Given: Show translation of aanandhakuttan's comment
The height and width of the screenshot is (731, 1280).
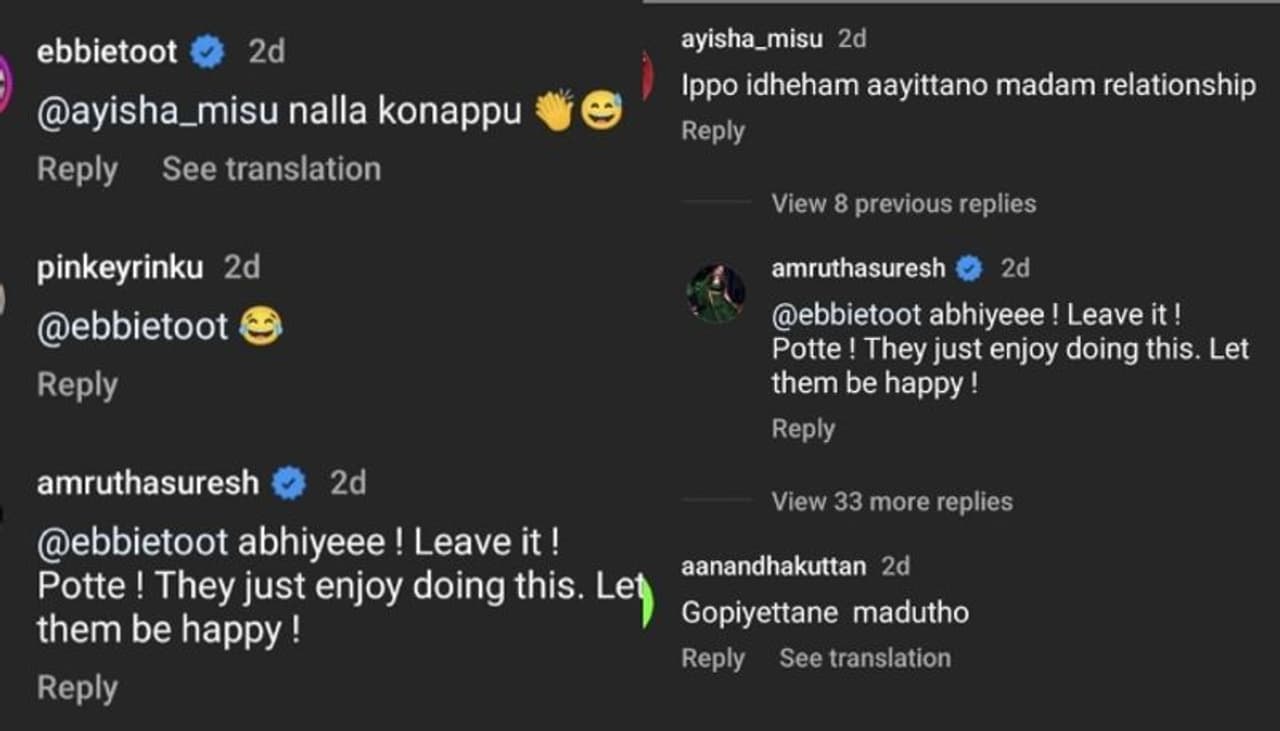Looking at the screenshot, I should pyautogui.click(x=864, y=658).
